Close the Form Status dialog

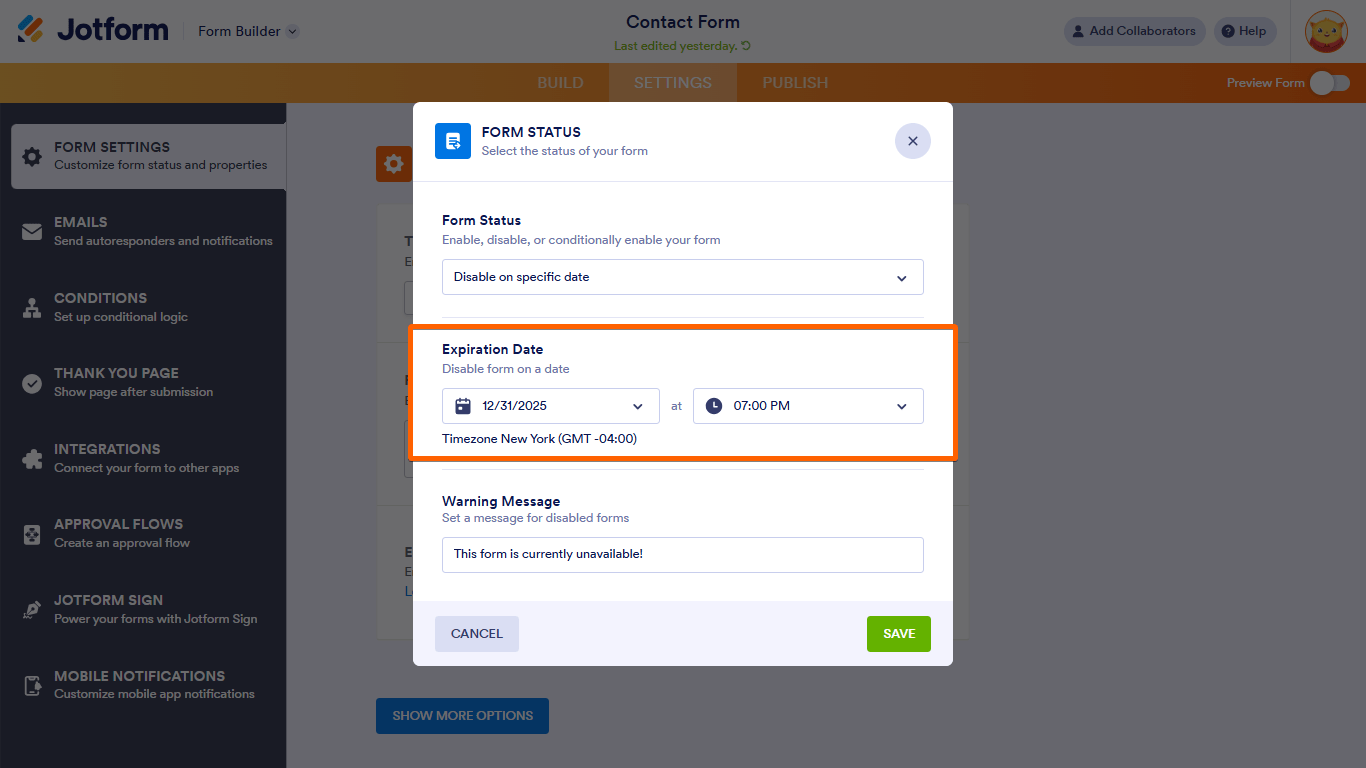click(x=912, y=141)
